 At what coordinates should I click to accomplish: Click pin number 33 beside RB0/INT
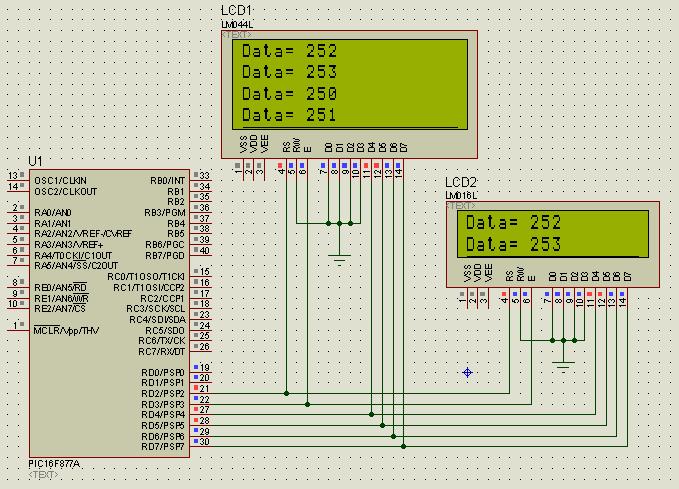[x=204, y=175]
